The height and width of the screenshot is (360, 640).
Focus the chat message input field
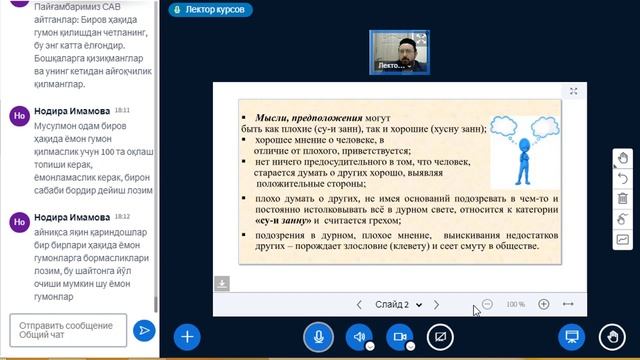coord(68,330)
